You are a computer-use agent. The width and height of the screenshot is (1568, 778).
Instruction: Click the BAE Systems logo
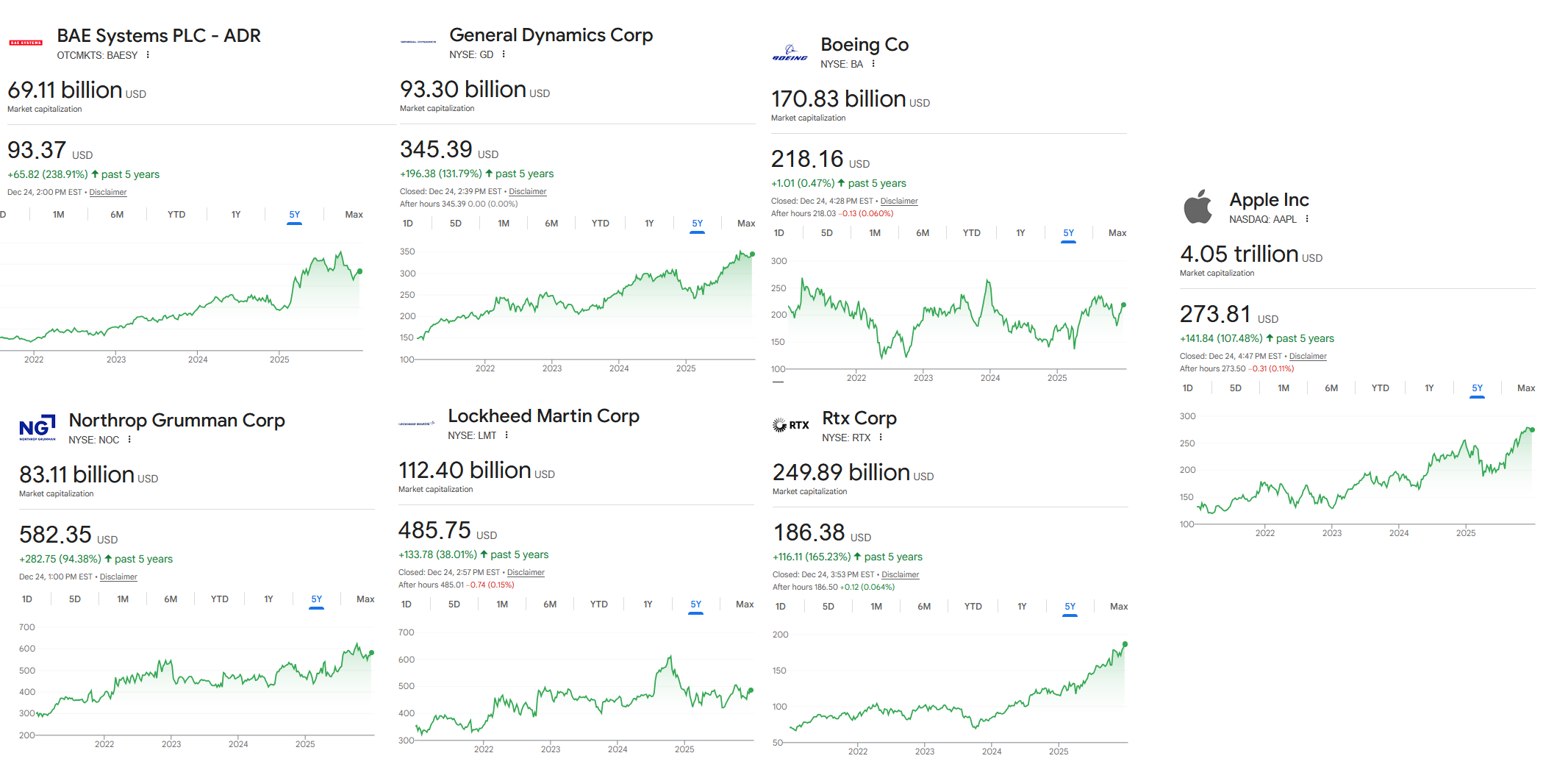tap(26, 43)
